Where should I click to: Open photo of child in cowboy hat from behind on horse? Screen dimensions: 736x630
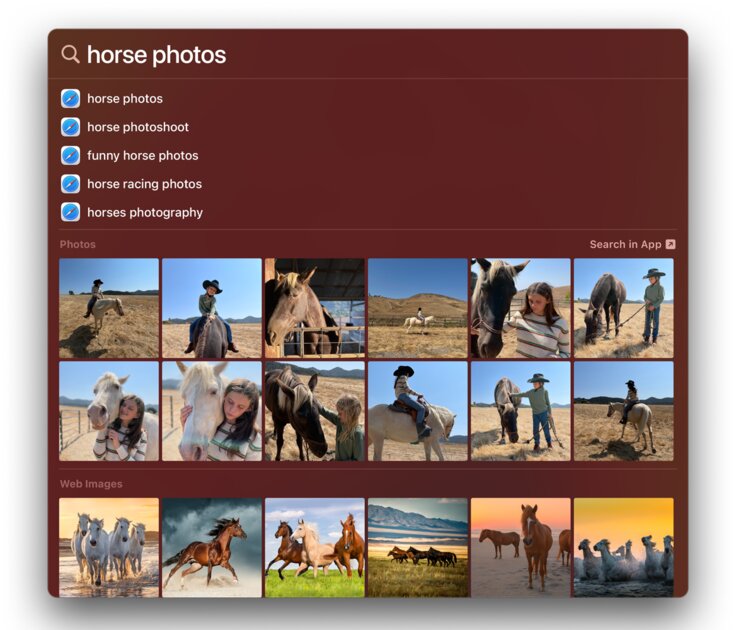click(212, 308)
